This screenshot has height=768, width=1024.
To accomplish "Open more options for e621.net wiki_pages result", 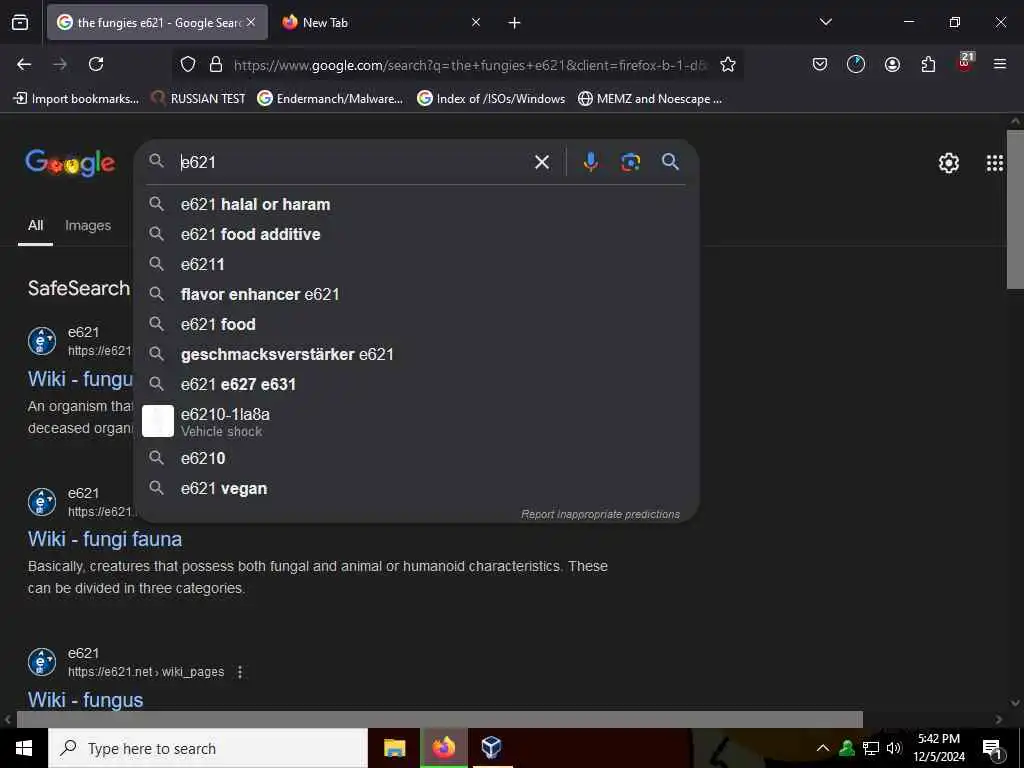I will click(x=240, y=671).
